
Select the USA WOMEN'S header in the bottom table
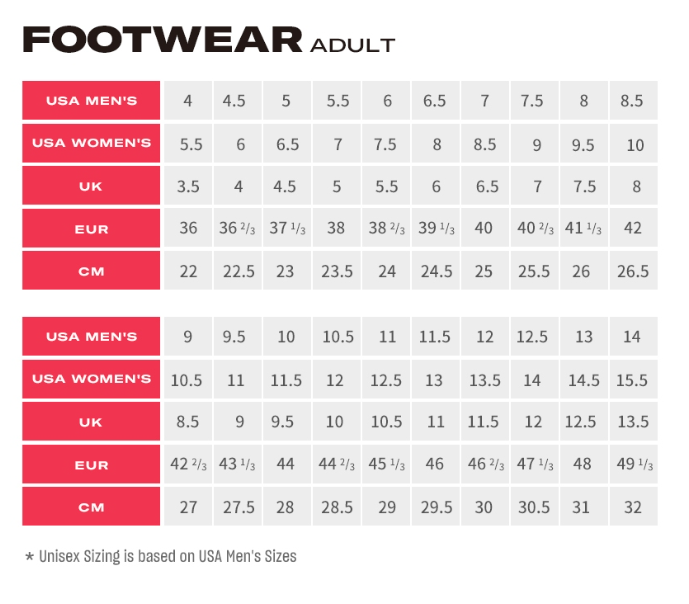pos(91,379)
